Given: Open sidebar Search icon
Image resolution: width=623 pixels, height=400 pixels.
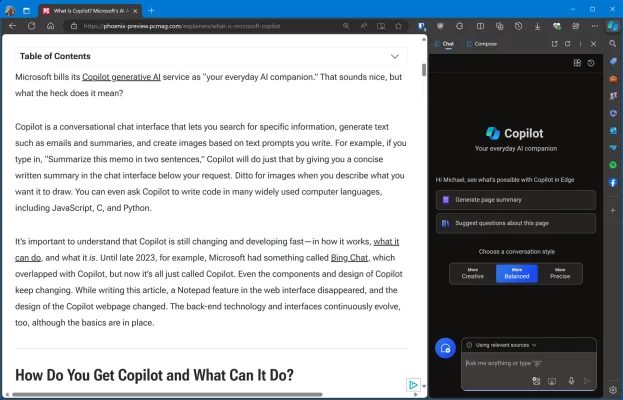Looking at the screenshot, I should [613, 44].
